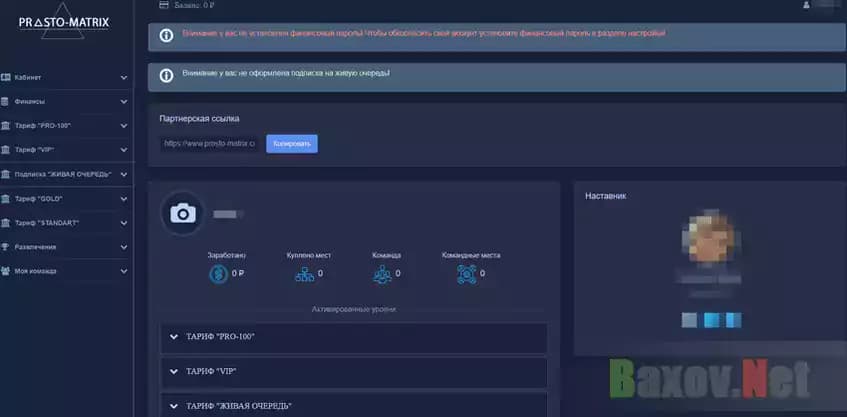The image size is (847, 417).
Task: Click info icon in financial password warning
Action: coord(166,36)
